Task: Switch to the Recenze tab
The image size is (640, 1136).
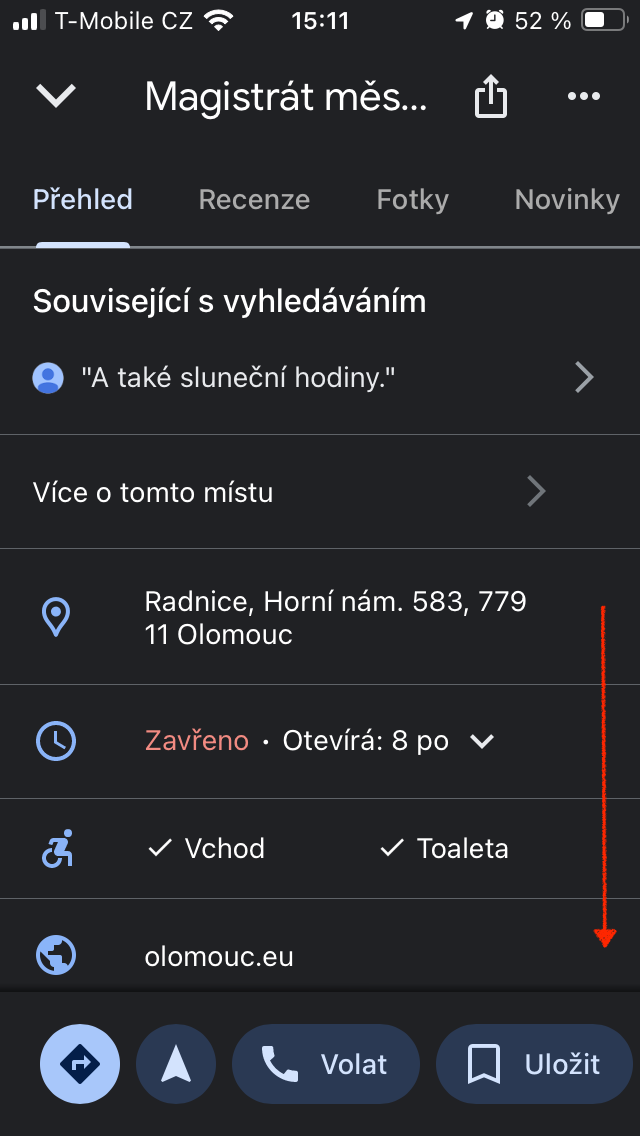Action: [x=254, y=200]
